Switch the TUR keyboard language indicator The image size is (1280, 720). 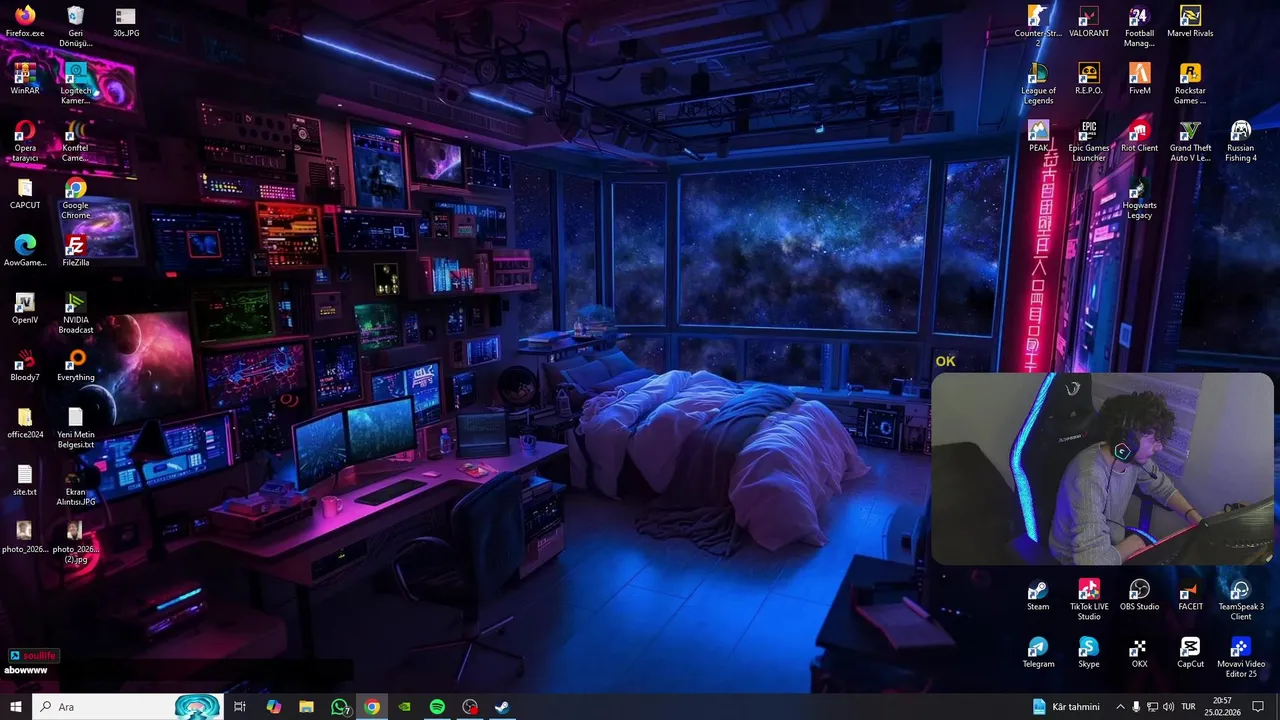tap(1189, 707)
